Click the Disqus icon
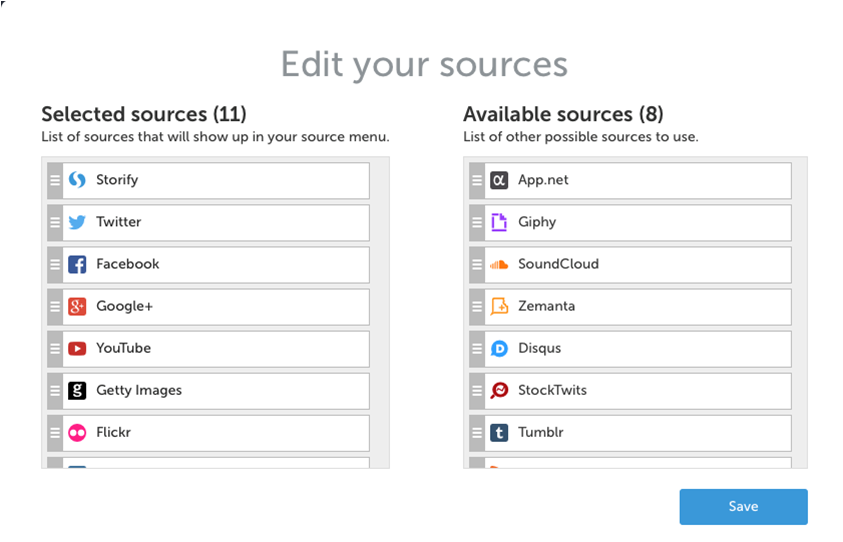The height and width of the screenshot is (542, 843). tap(499, 349)
